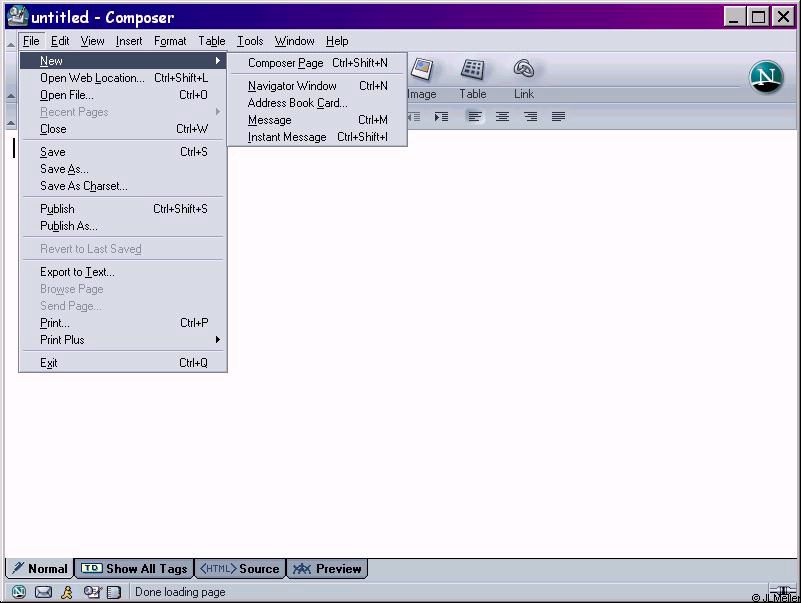Image resolution: width=801 pixels, height=603 pixels.
Task: Switch to the HTML Source tab
Action: [x=240, y=569]
